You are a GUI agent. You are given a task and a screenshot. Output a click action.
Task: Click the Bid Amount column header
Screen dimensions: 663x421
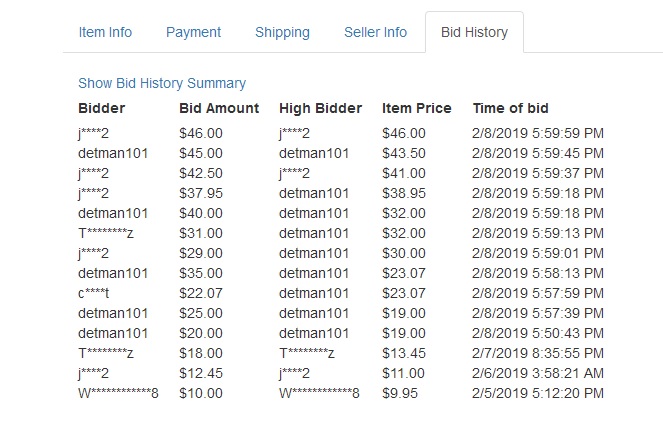pyautogui.click(x=219, y=108)
